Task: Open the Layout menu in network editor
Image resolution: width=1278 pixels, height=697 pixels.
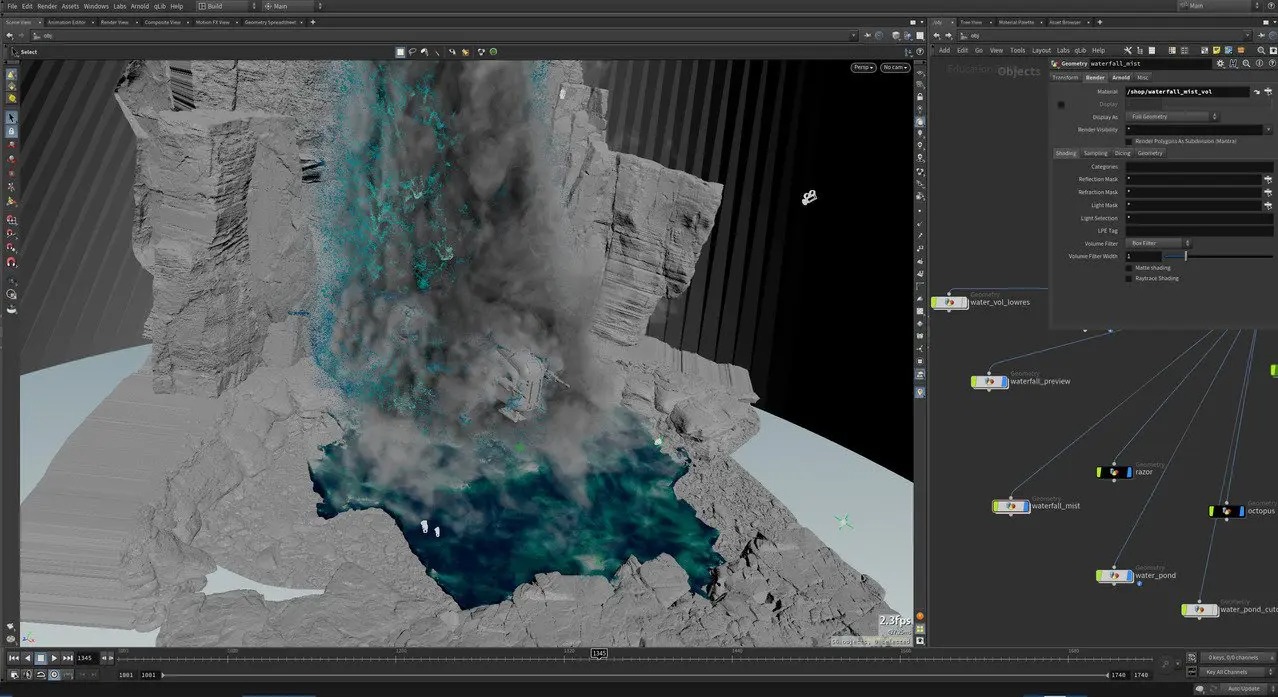Action: click(x=1041, y=50)
